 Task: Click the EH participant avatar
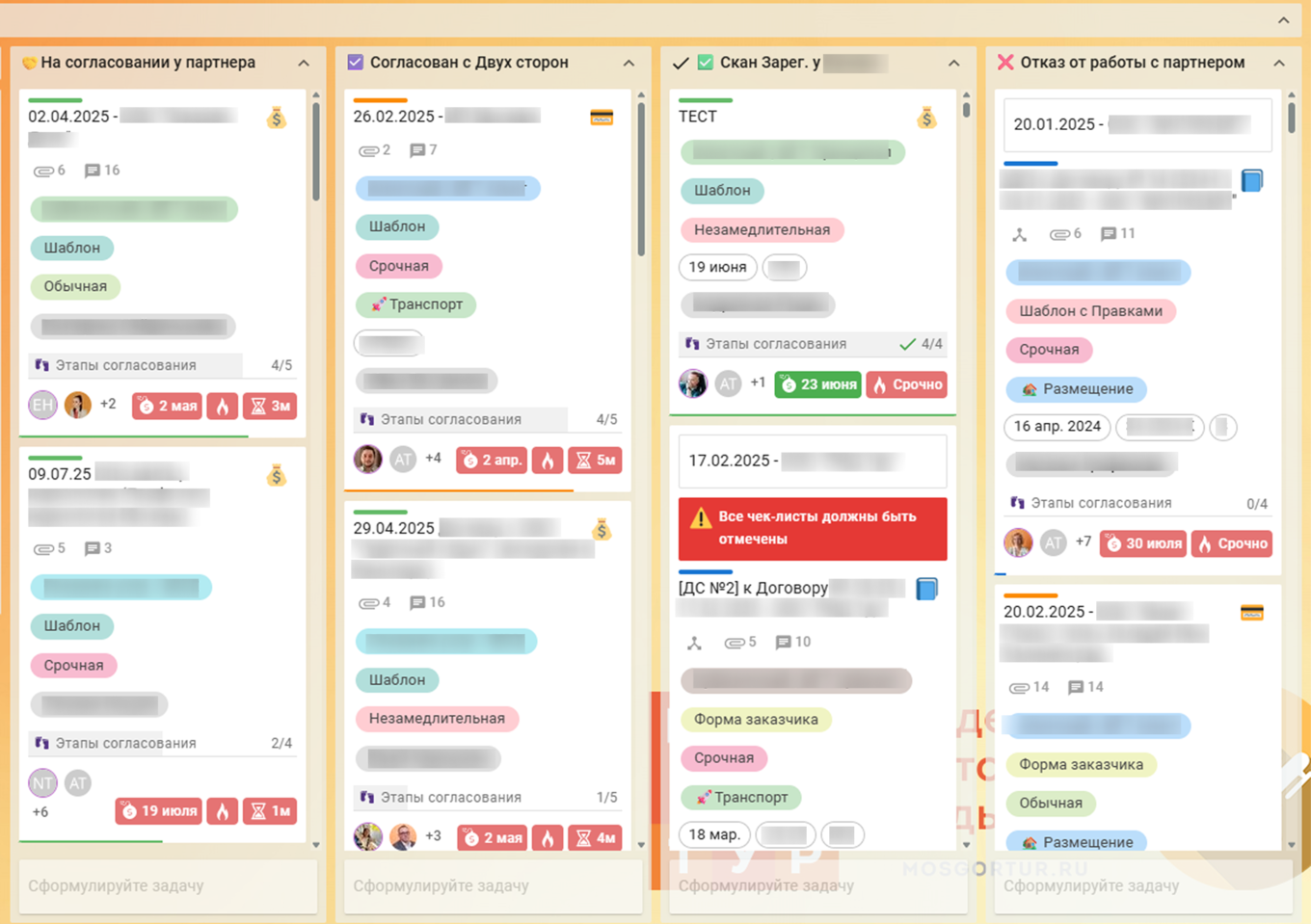[x=43, y=405]
